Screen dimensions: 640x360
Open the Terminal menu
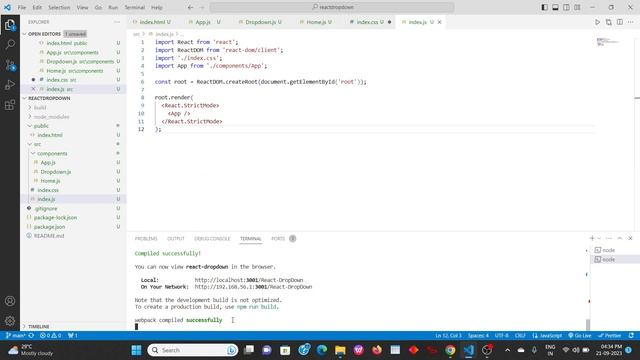[x=135, y=7]
